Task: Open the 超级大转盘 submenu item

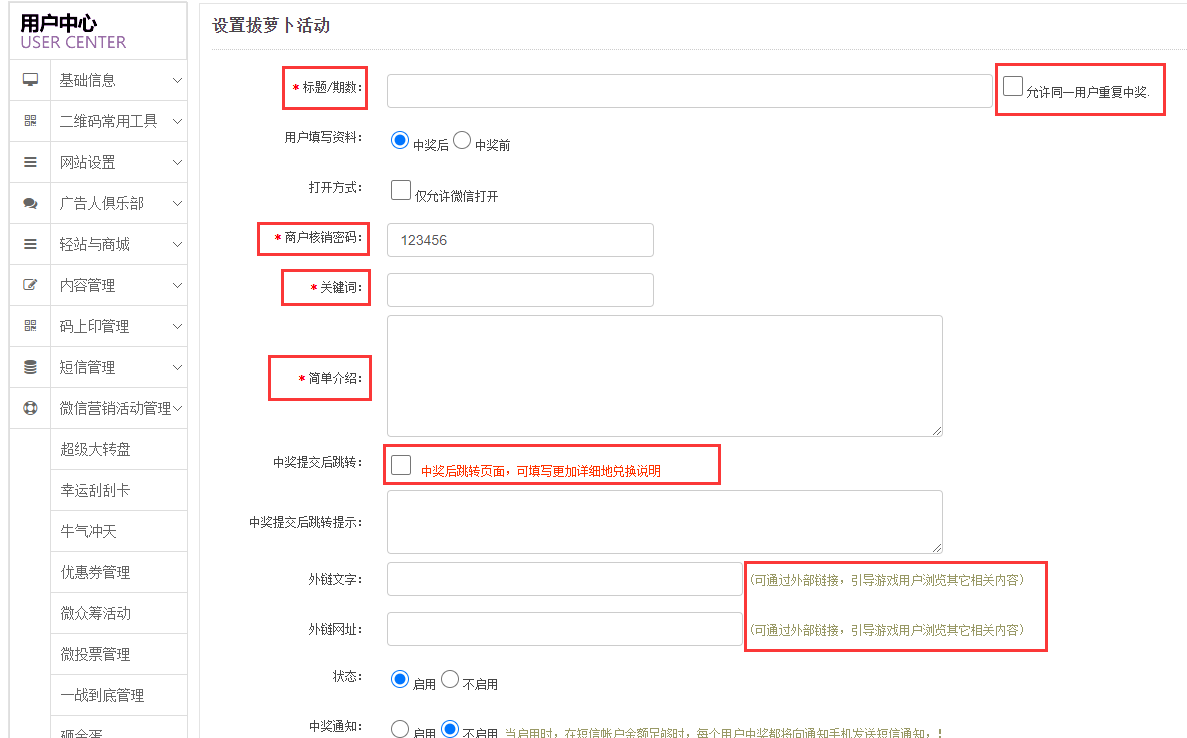Action: tap(96, 449)
